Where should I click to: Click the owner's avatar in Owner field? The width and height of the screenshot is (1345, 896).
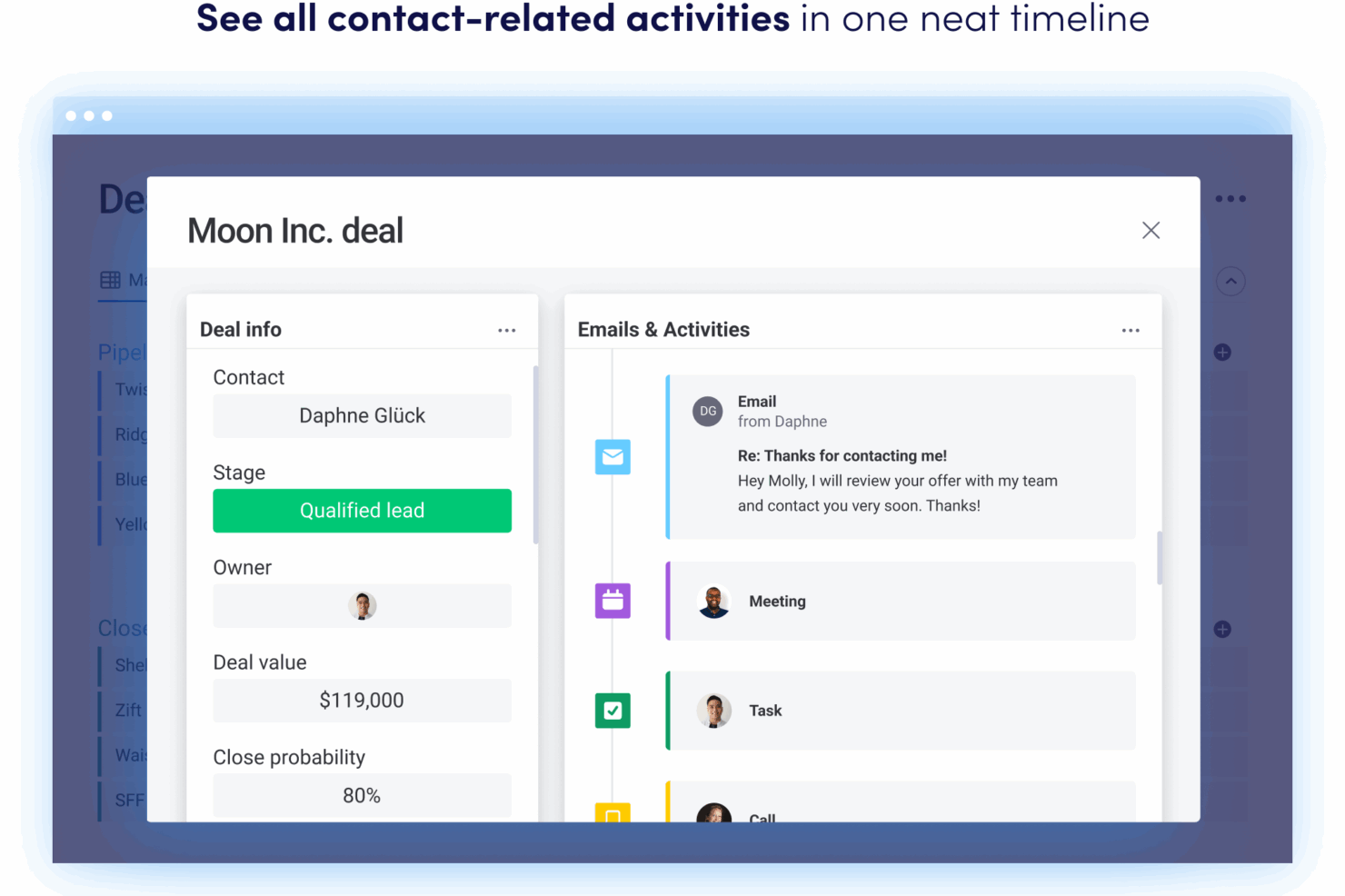coord(362,606)
